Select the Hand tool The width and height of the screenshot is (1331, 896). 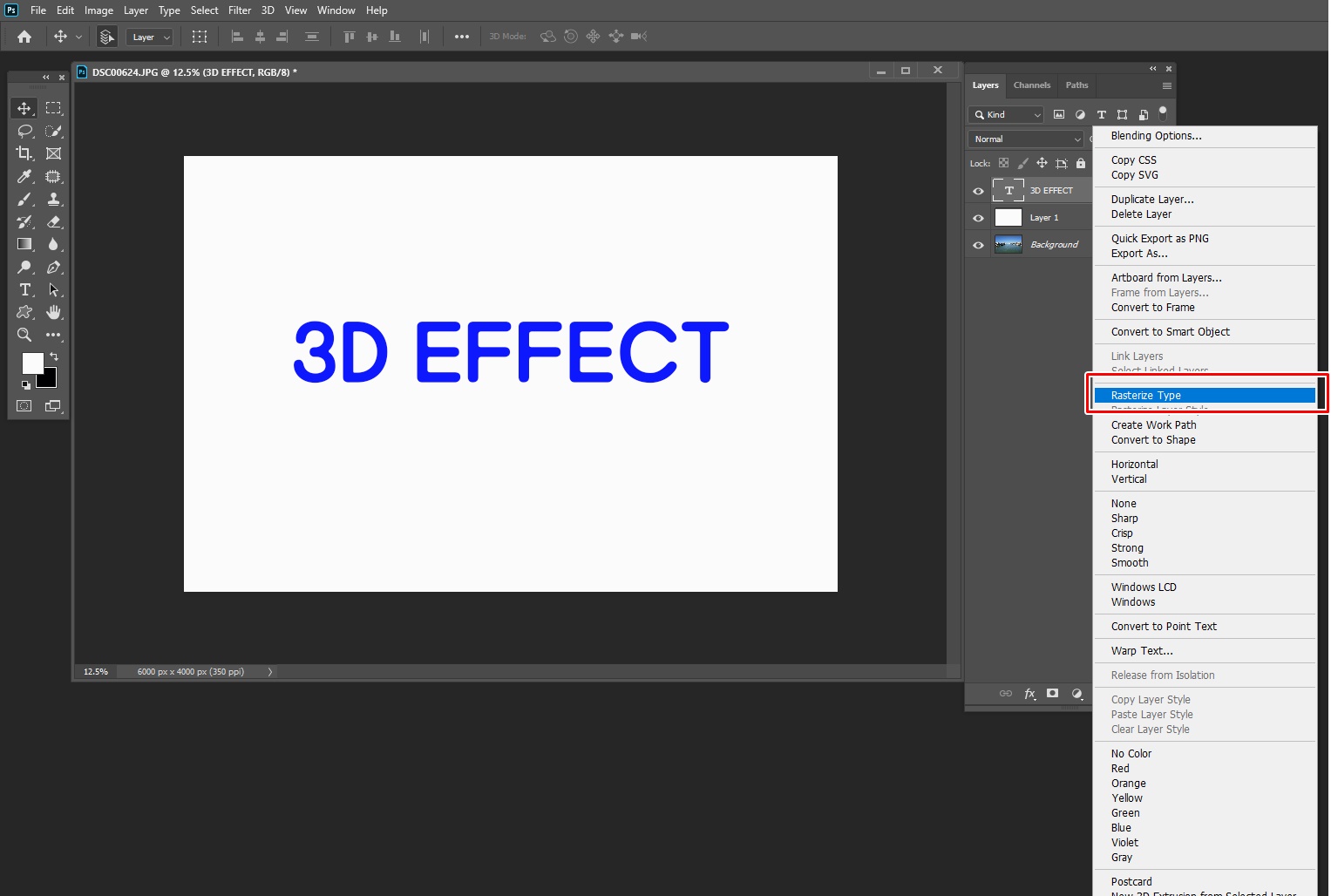pyautogui.click(x=54, y=312)
